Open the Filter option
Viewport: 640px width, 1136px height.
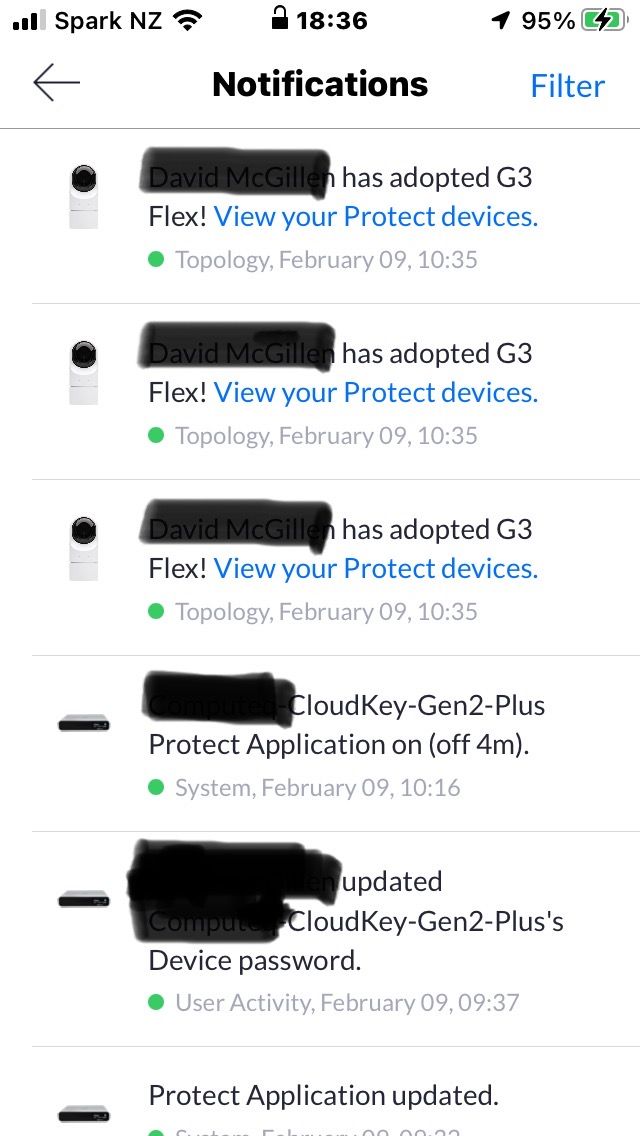tap(567, 86)
